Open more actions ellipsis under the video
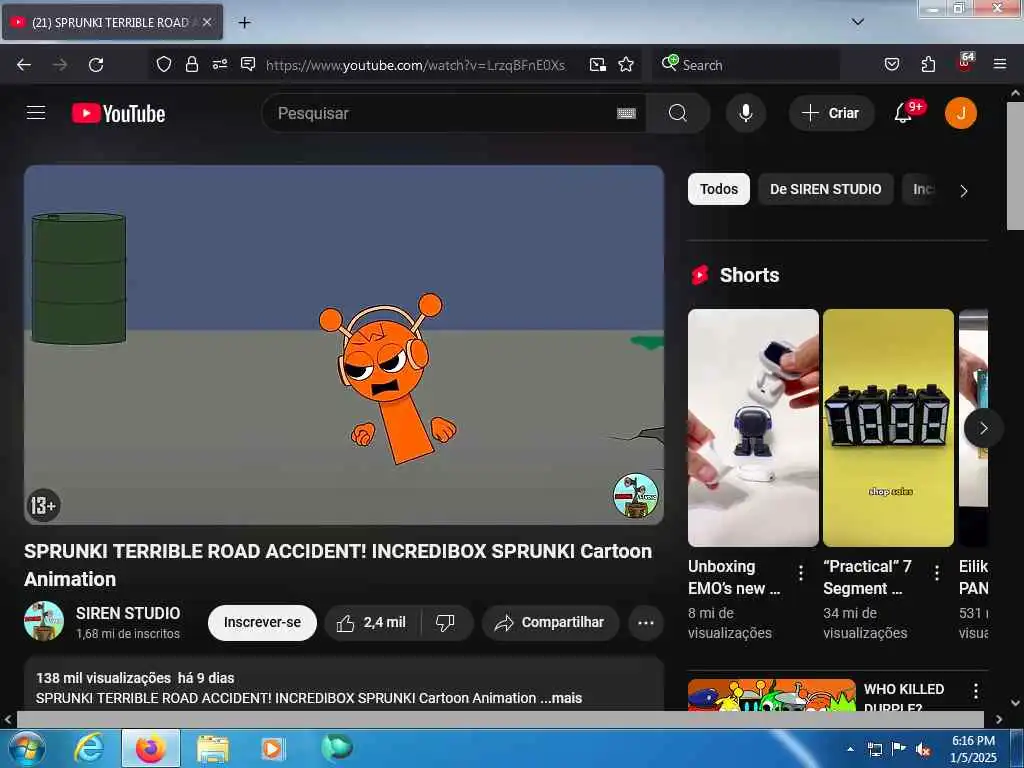 (645, 622)
